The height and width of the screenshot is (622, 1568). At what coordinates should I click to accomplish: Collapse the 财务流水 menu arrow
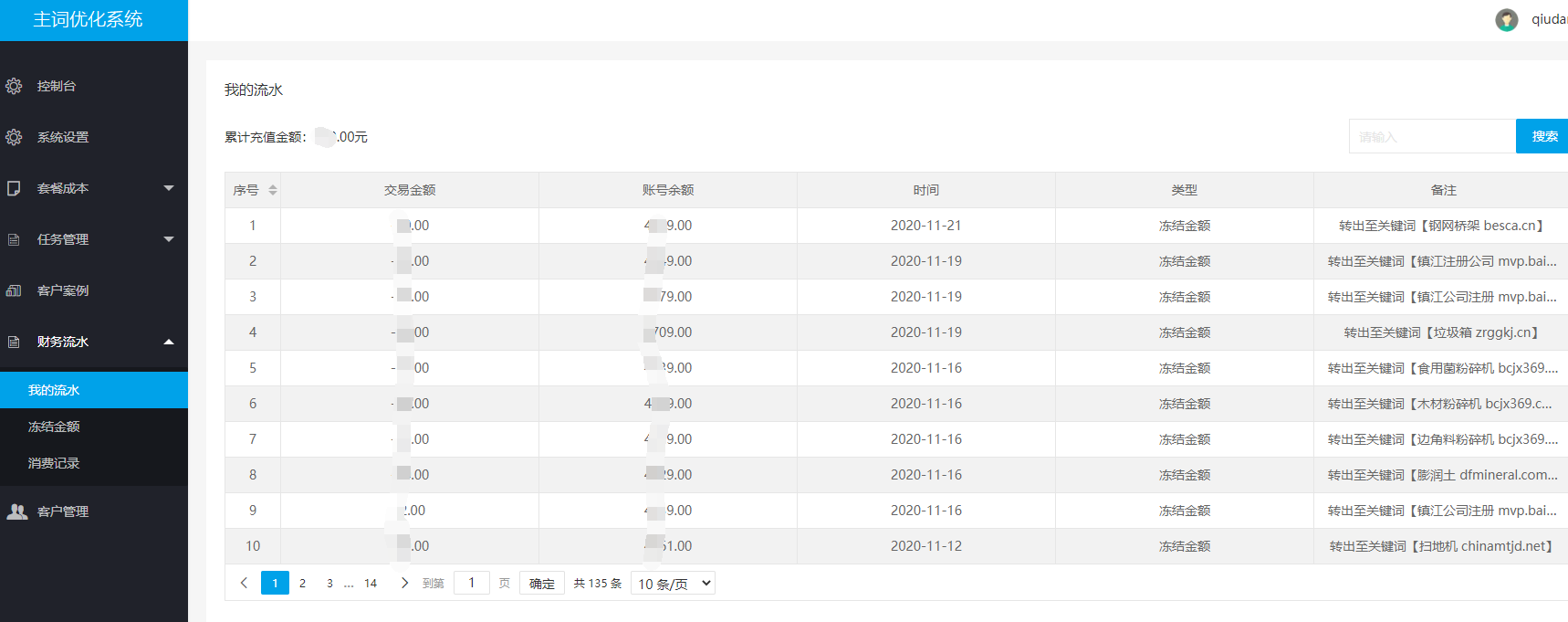point(169,342)
